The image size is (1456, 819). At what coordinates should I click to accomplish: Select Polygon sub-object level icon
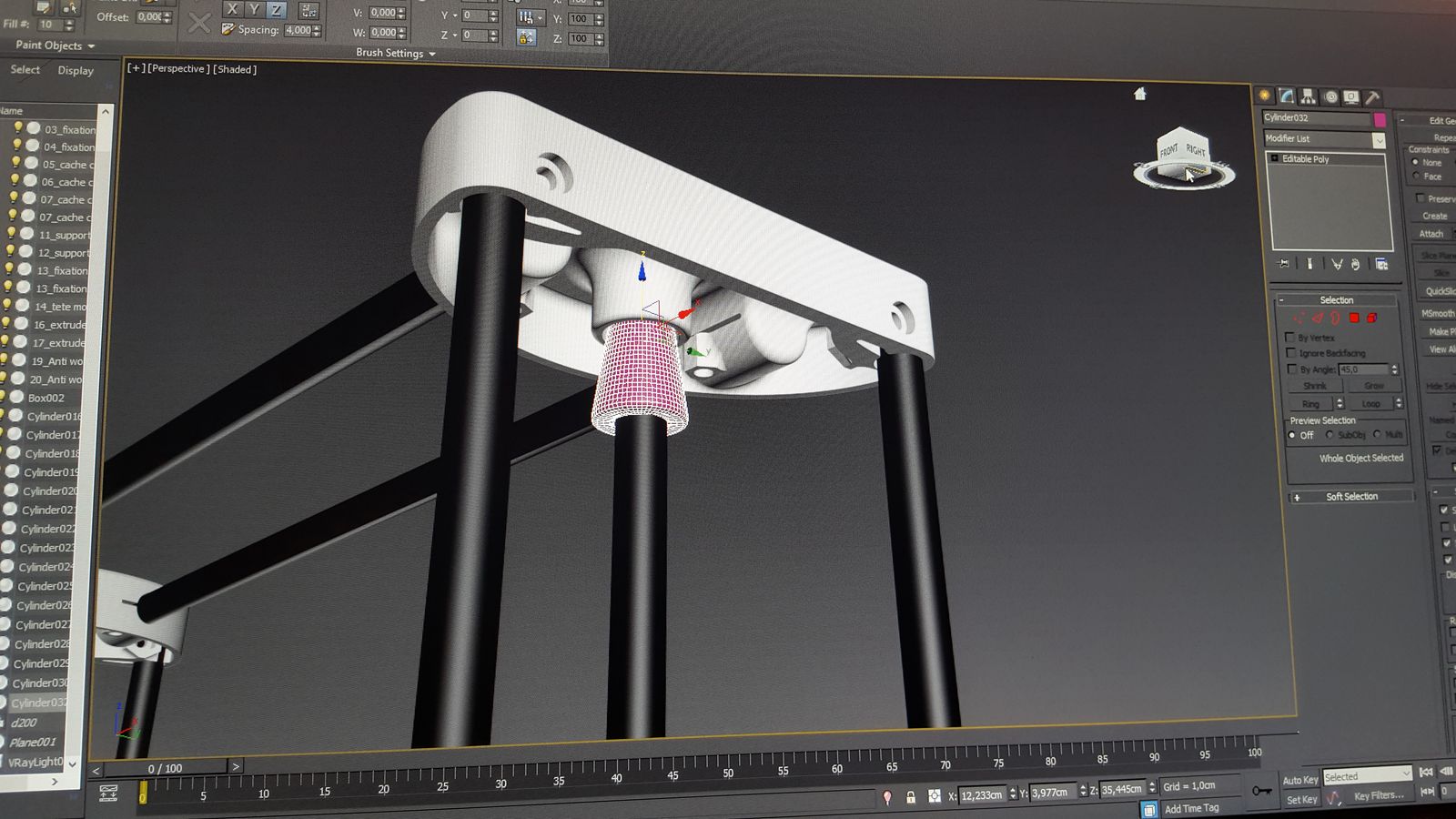click(x=1353, y=318)
